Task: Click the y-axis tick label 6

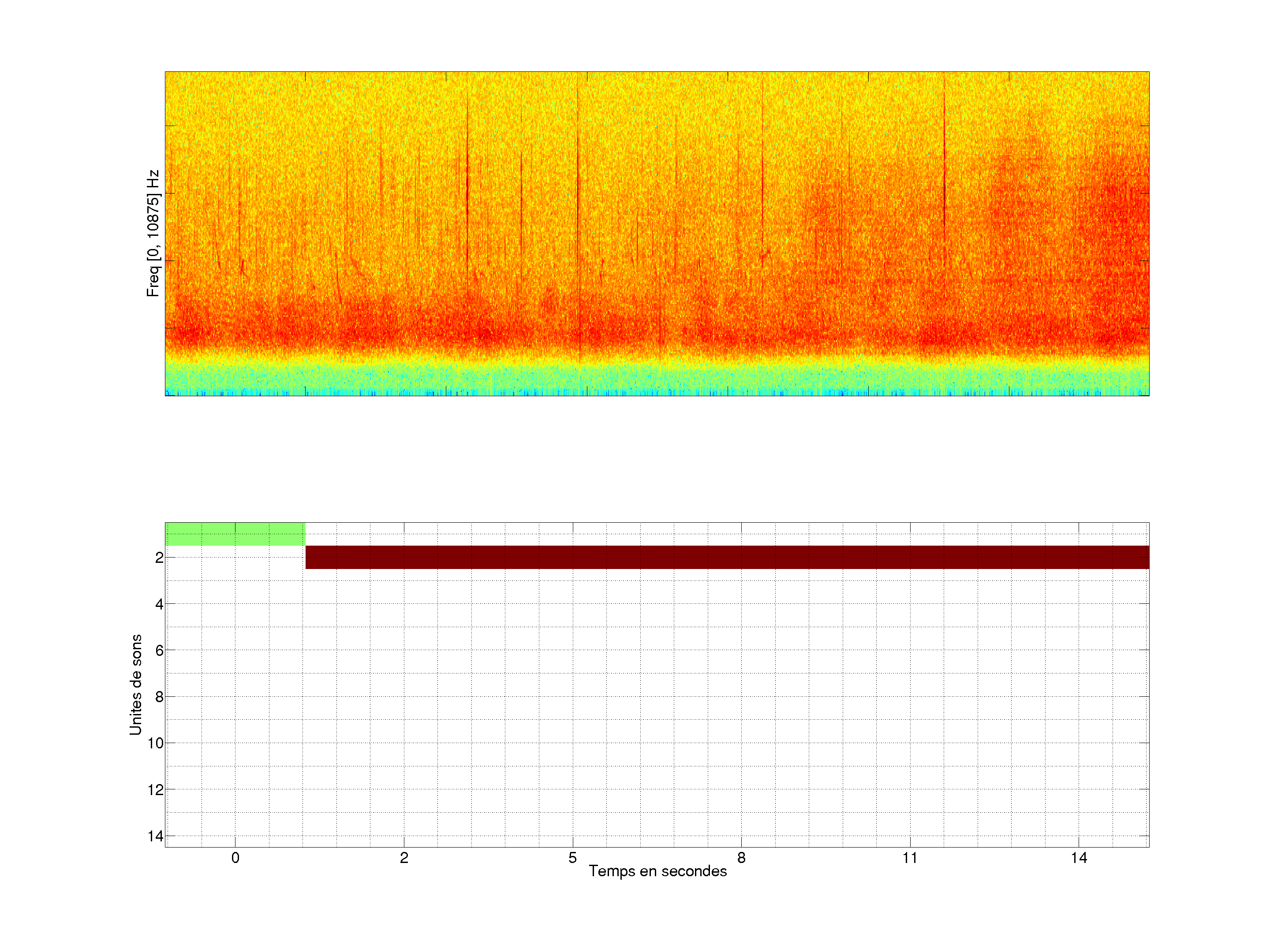Action: coord(159,650)
